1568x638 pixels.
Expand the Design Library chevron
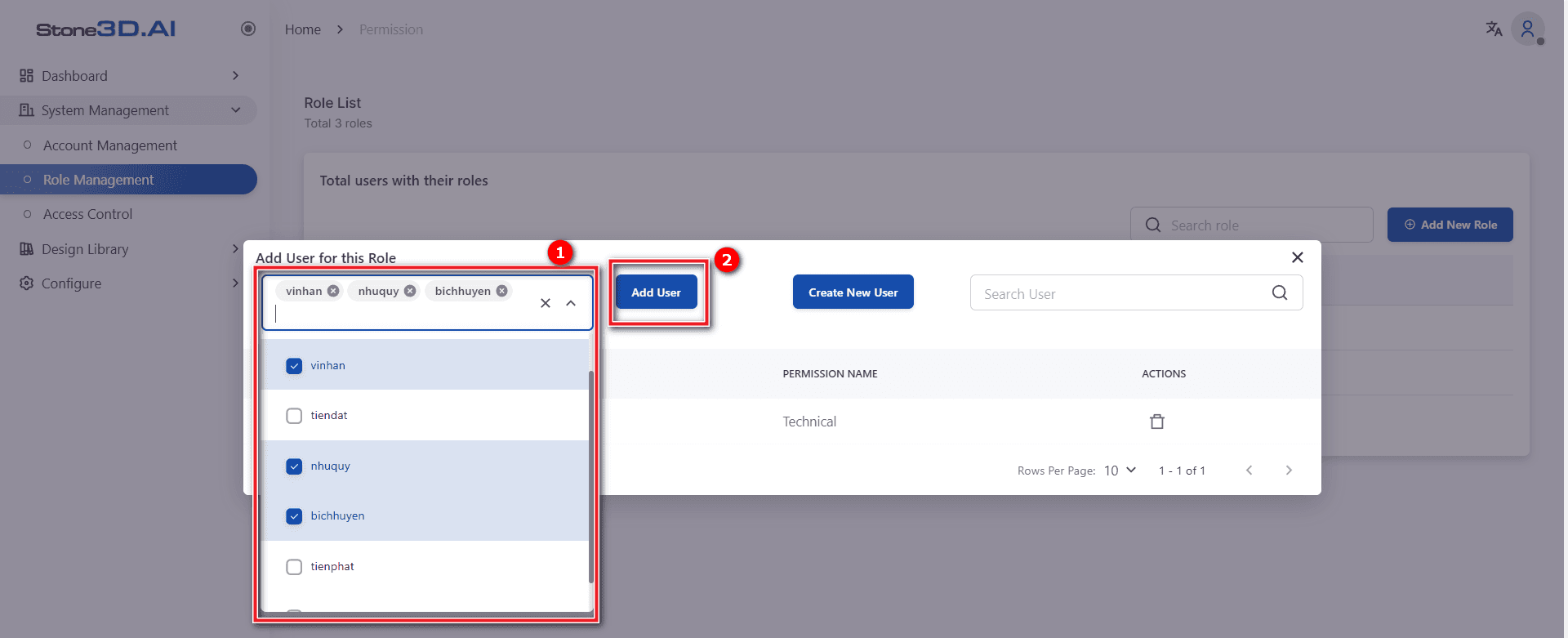[x=235, y=249]
